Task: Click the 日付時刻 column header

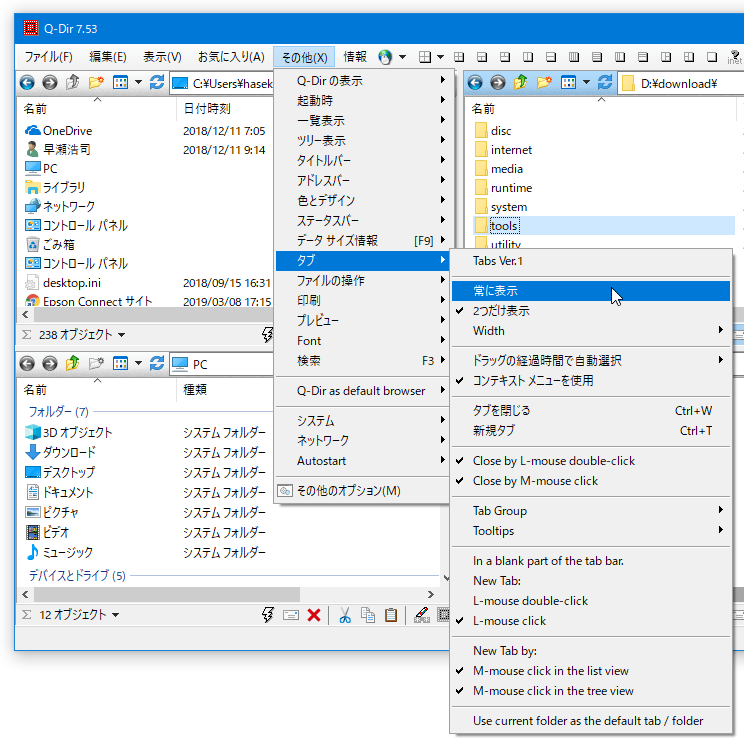Action: click(224, 109)
